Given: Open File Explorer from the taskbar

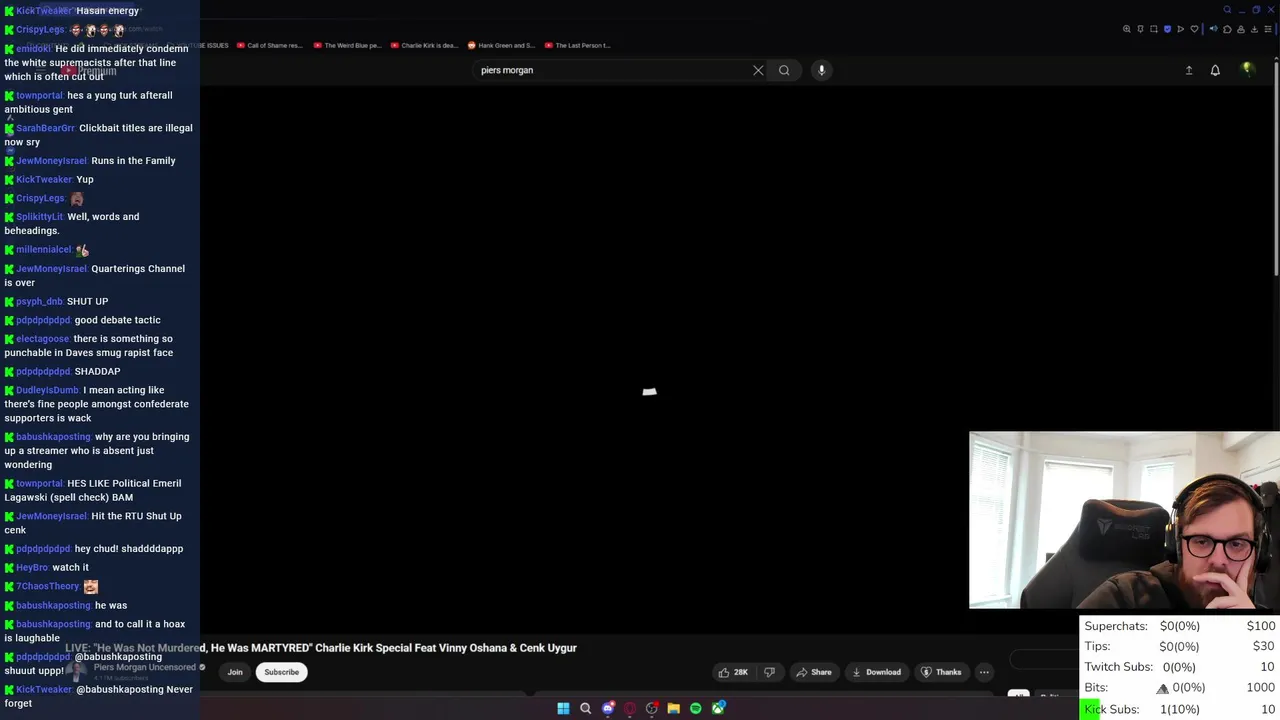Looking at the screenshot, I should point(673,708).
